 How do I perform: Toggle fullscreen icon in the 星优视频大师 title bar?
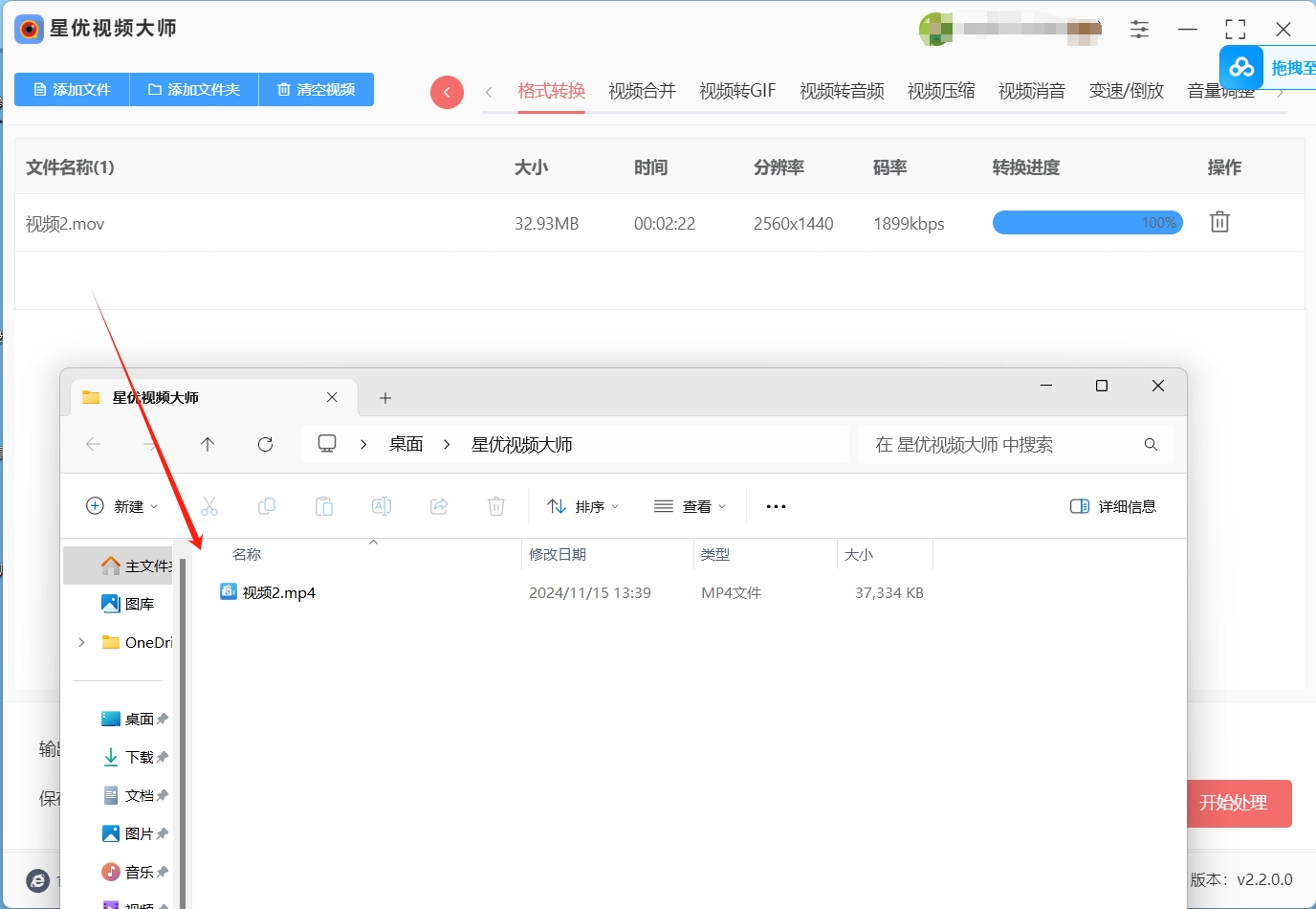click(1236, 30)
